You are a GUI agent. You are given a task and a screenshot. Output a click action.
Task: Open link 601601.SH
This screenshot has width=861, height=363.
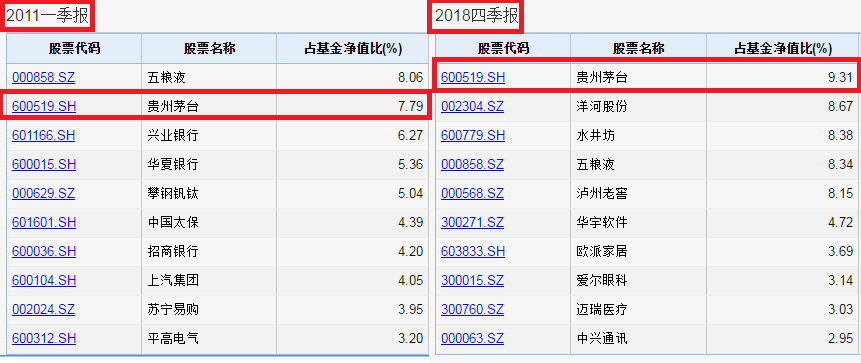point(43,222)
